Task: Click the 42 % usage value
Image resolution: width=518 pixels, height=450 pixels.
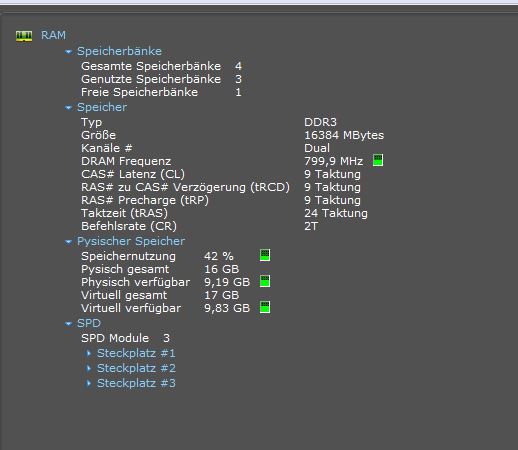Action: tap(219, 256)
